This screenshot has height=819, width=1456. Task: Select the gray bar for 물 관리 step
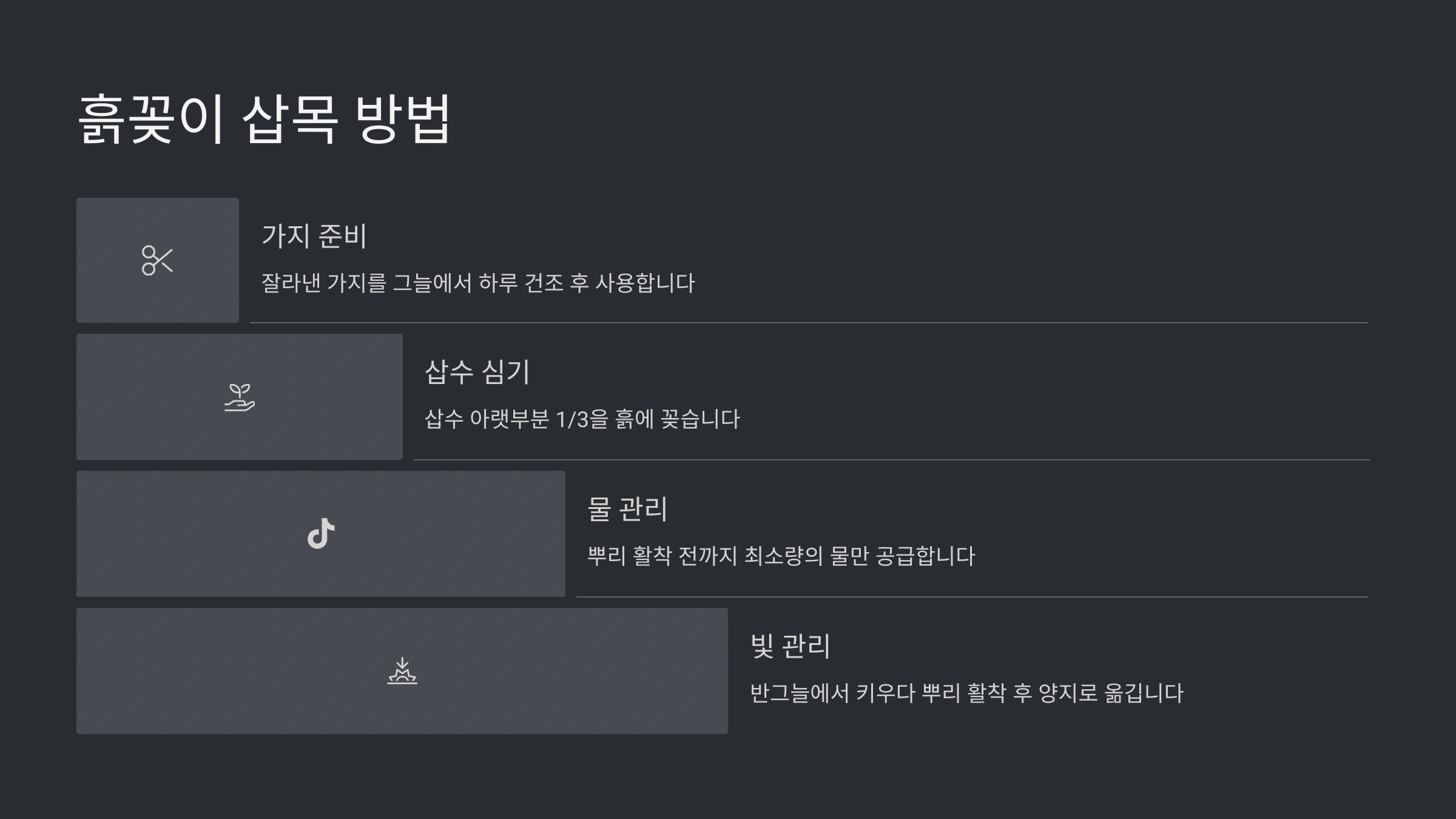point(321,534)
